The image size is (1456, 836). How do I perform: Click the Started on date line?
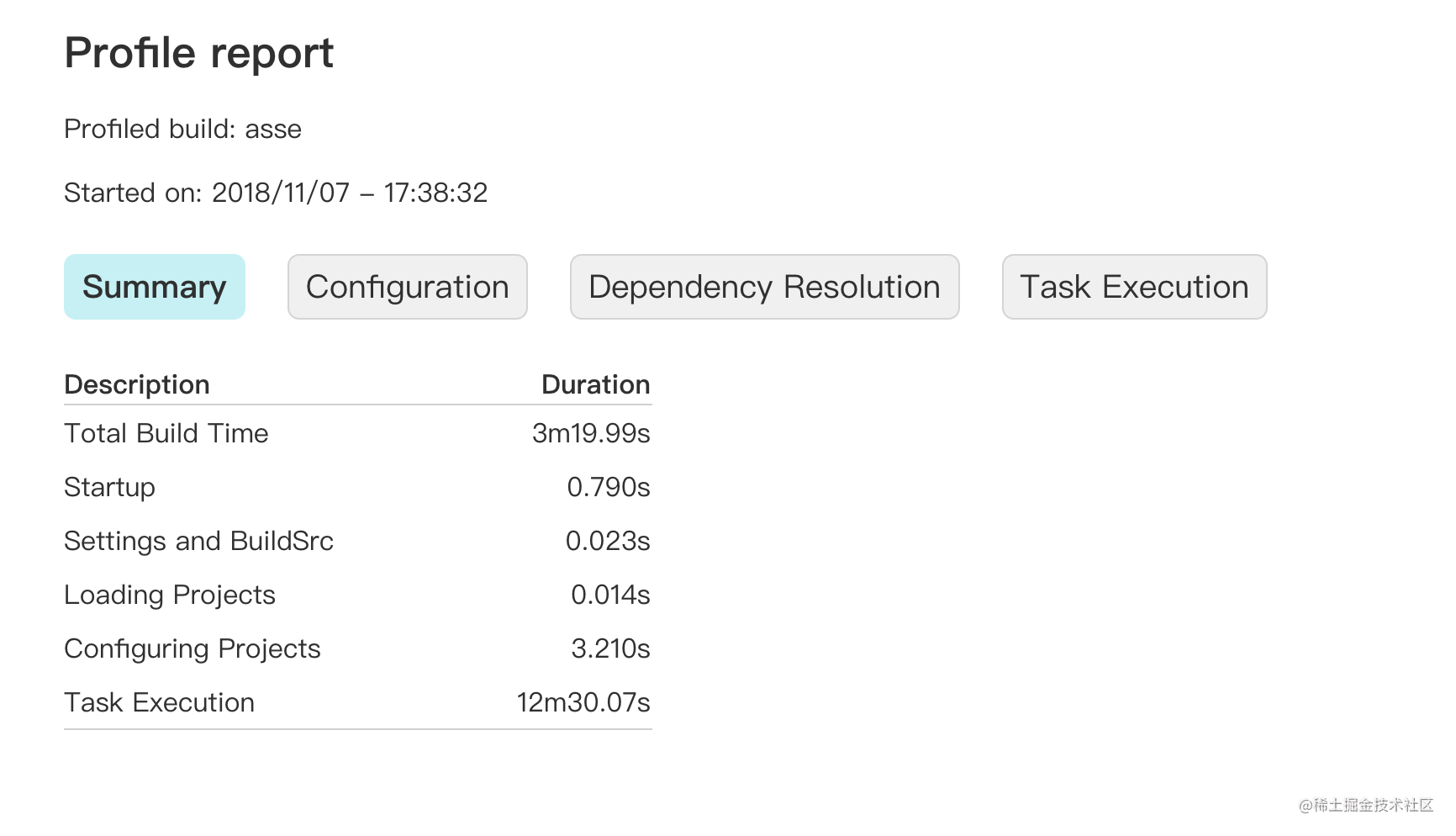click(276, 193)
